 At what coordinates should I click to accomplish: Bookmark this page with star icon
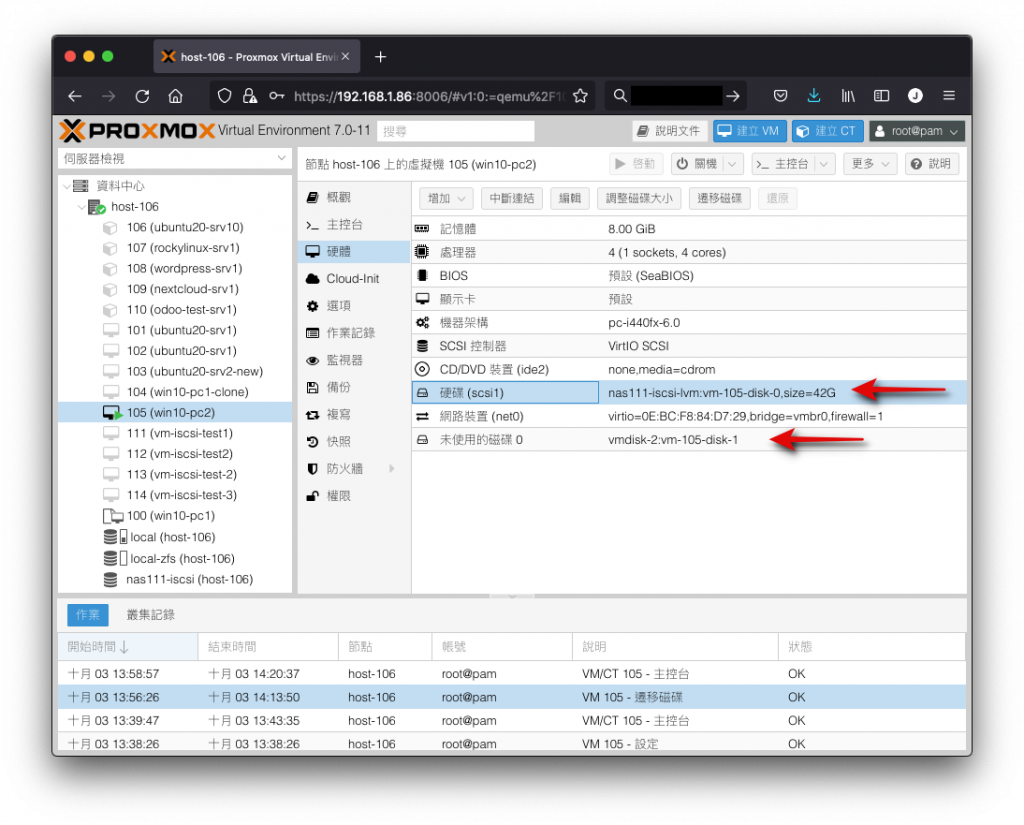tap(580, 96)
